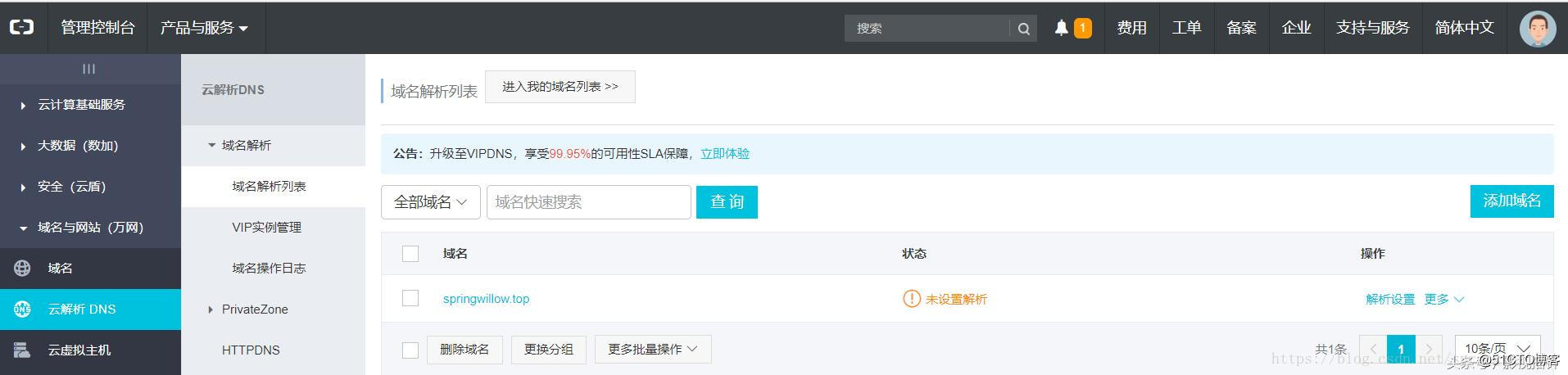The width and height of the screenshot is (1568, 375).
Task: Click the notification count badge 1
Action: 1082,29
